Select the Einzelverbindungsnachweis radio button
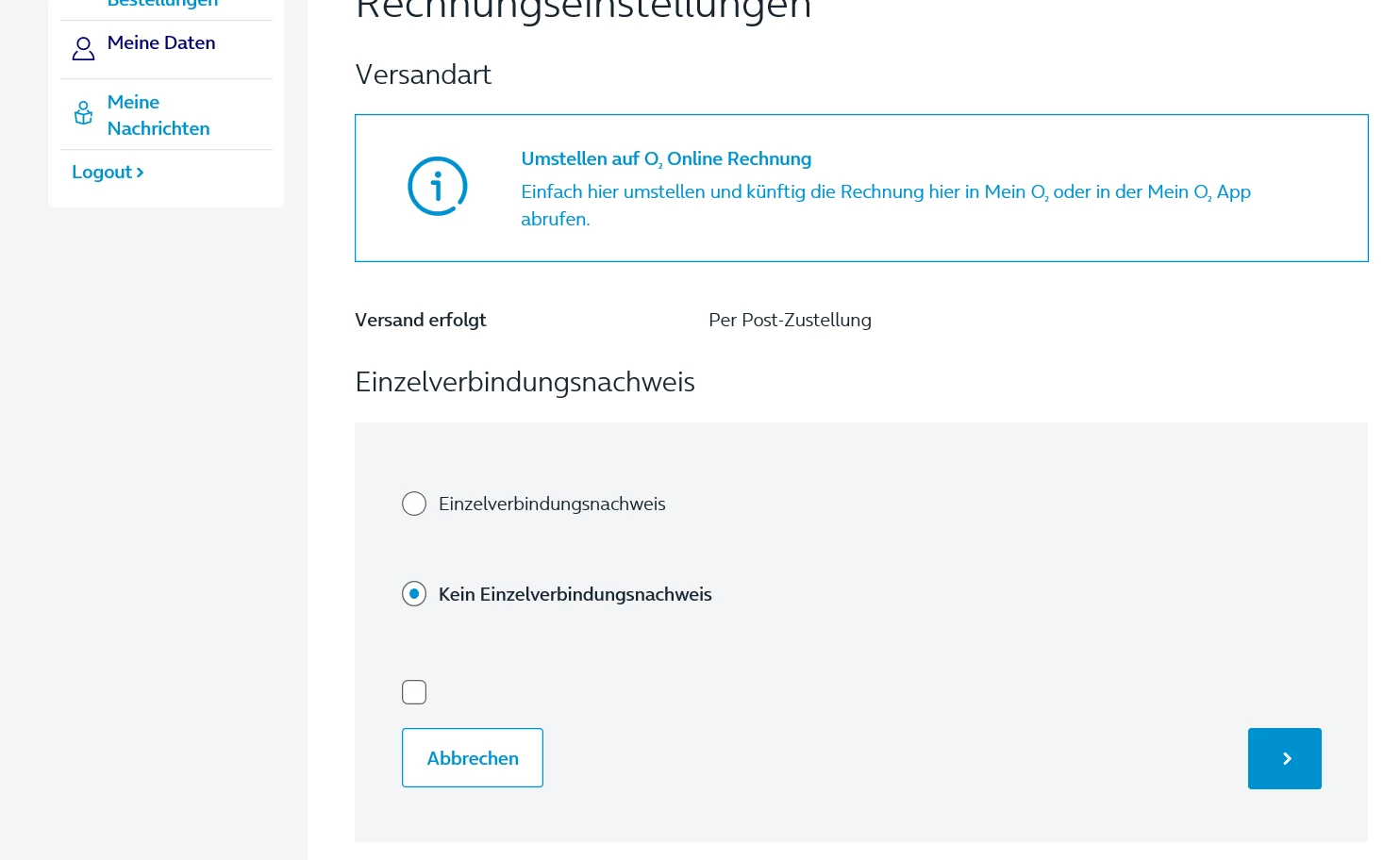Image resolution: width=1400 pixels, height=860 pixels. tap(414, 504)
